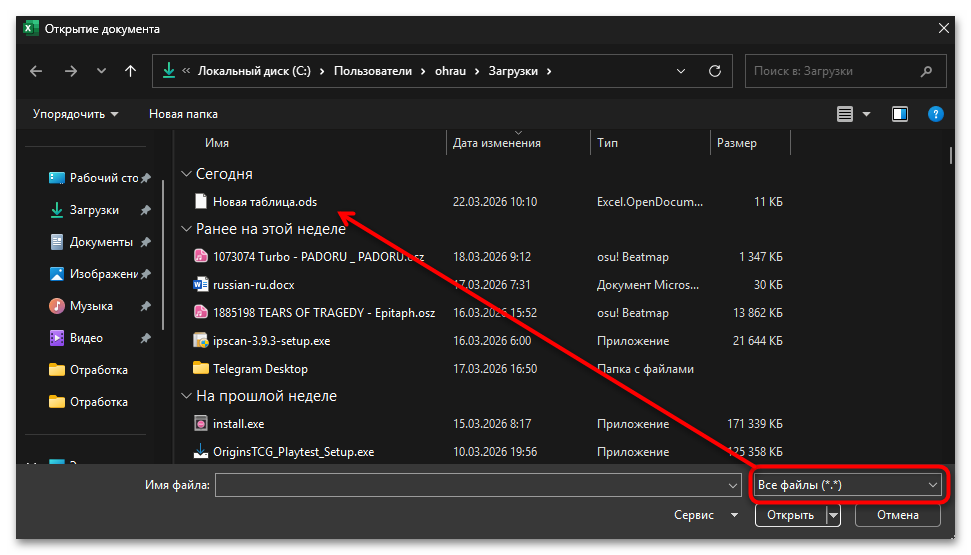Expand address bar previous locations dropdown
Image resolution: width=971 pixels, height=555 pixels.
click(x=681, y=71)
